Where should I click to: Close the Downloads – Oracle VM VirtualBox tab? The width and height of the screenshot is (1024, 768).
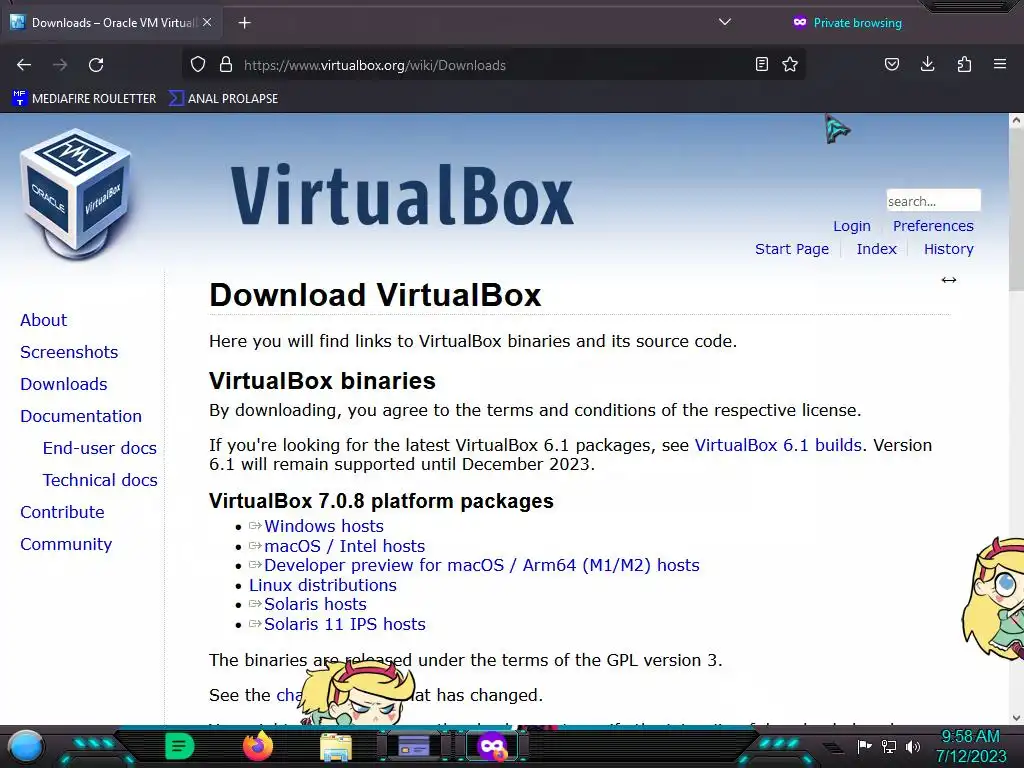[x=207, y=22]
